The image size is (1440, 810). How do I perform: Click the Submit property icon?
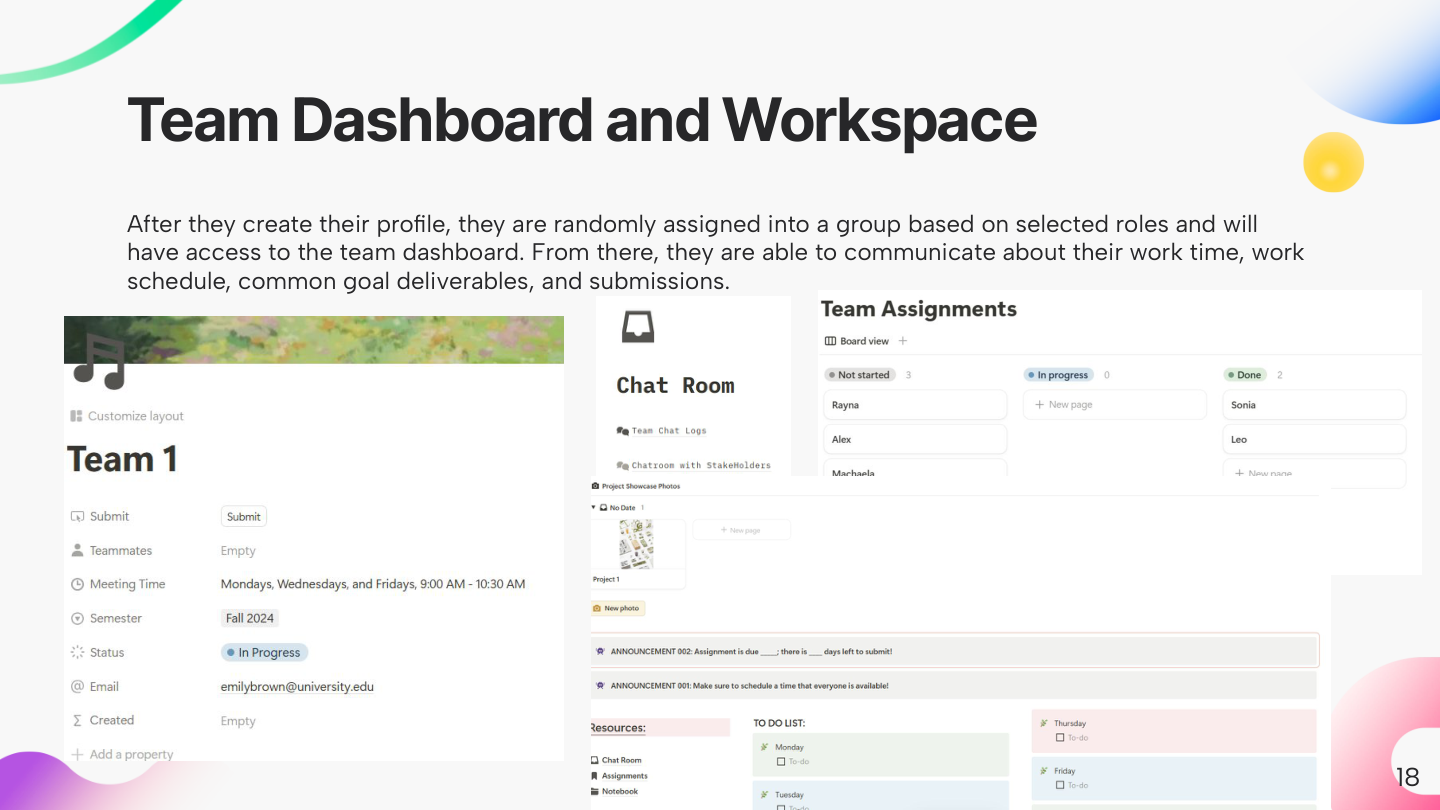tap(77, 516)
